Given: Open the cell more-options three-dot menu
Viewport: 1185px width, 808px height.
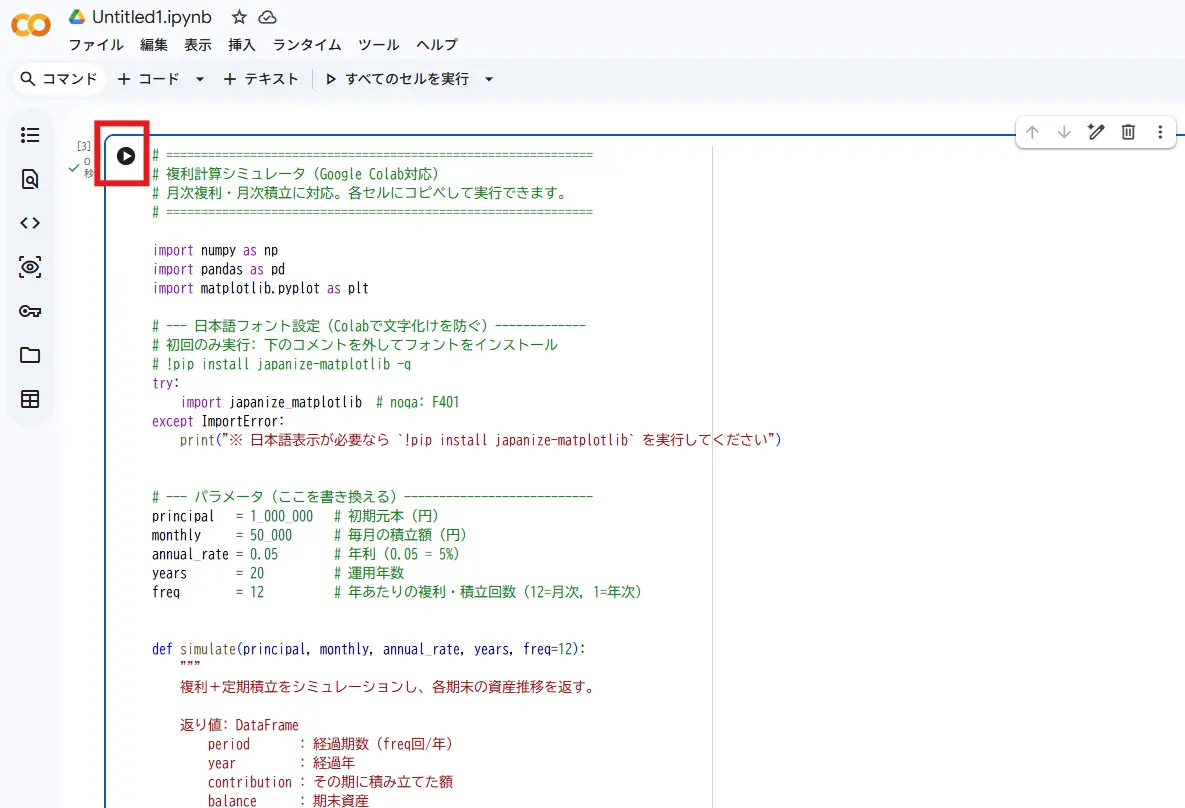Looking at the screenshot, I should (x=1160, y=132).
